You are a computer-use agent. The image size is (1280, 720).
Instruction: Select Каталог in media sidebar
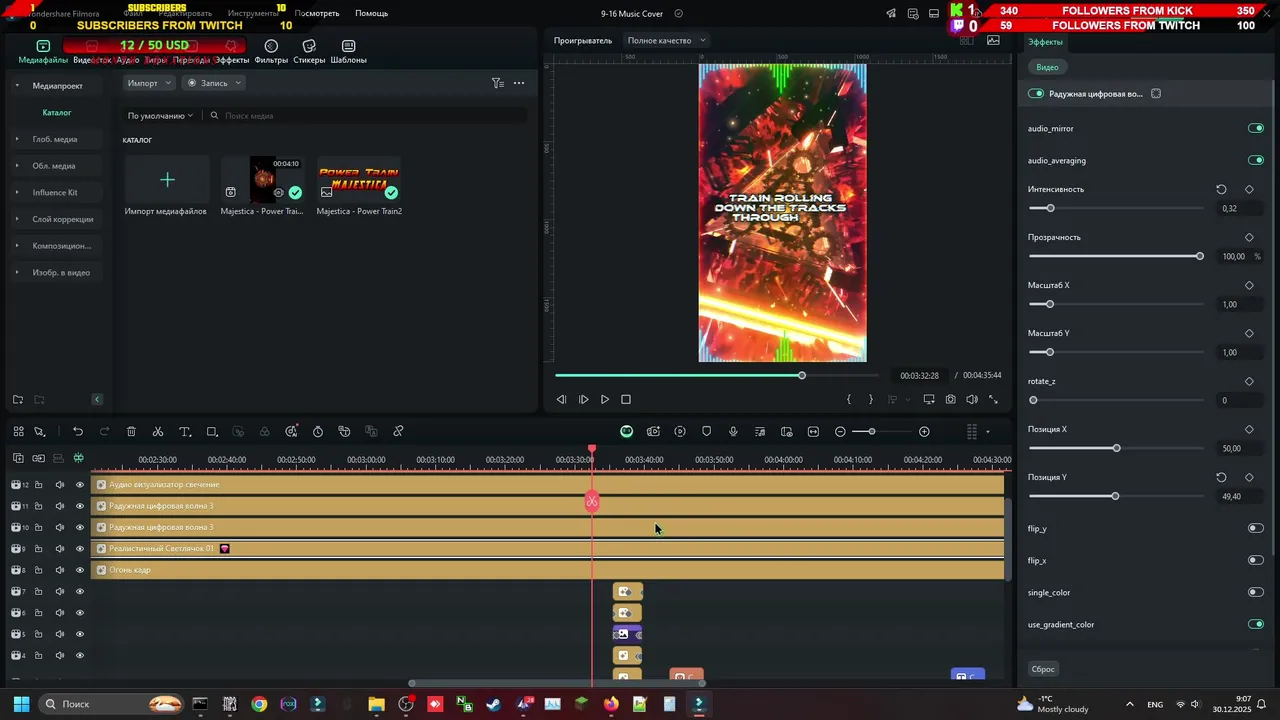(x=57, y=113)
